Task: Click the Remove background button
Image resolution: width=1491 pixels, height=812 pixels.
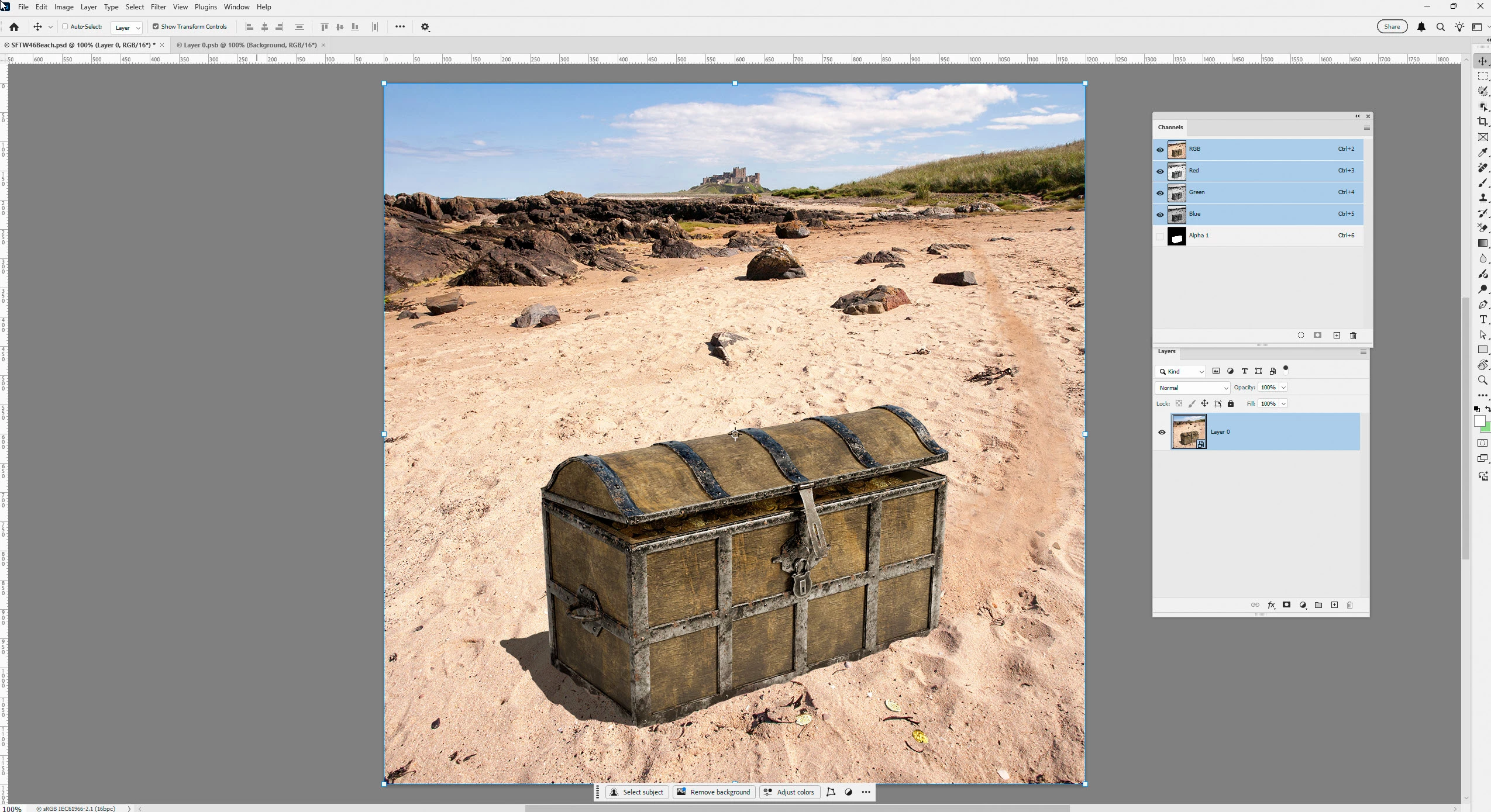Action: coord(713,792)
